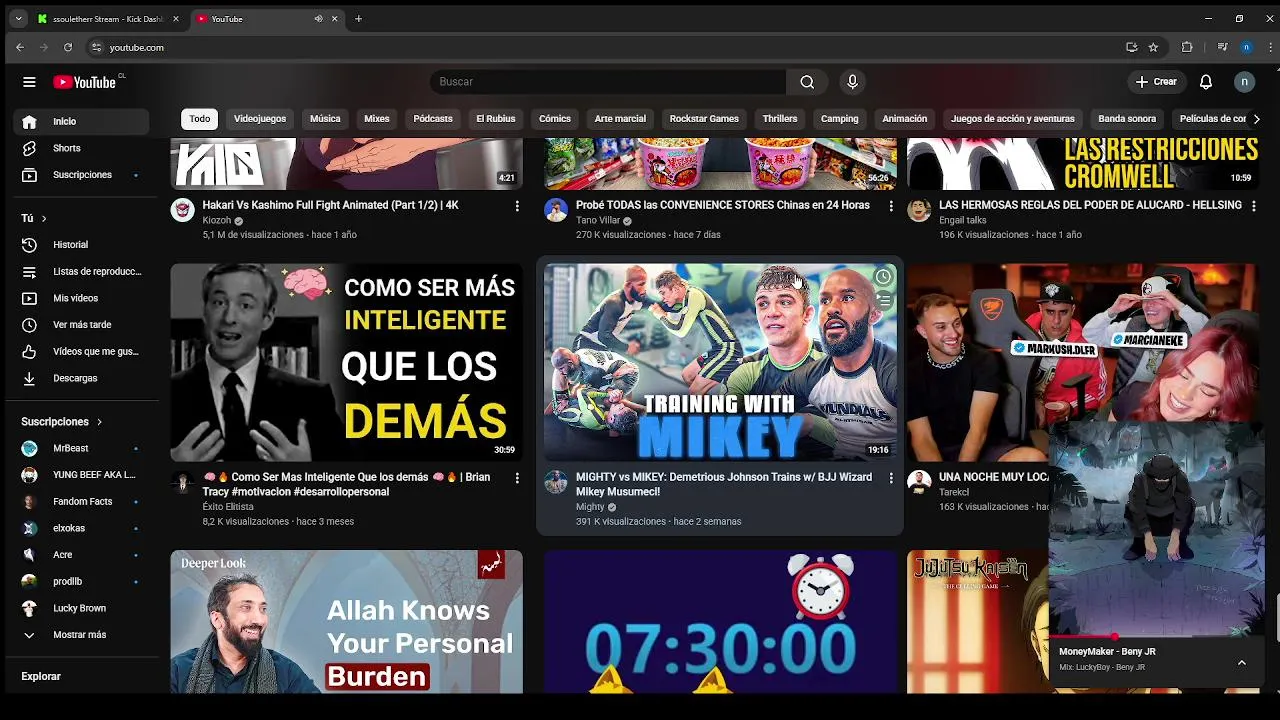Select the Rockstar Games filter chip
Viewport: 1280px width, 720px height.
pyautogui.click(x=704, y=119)
